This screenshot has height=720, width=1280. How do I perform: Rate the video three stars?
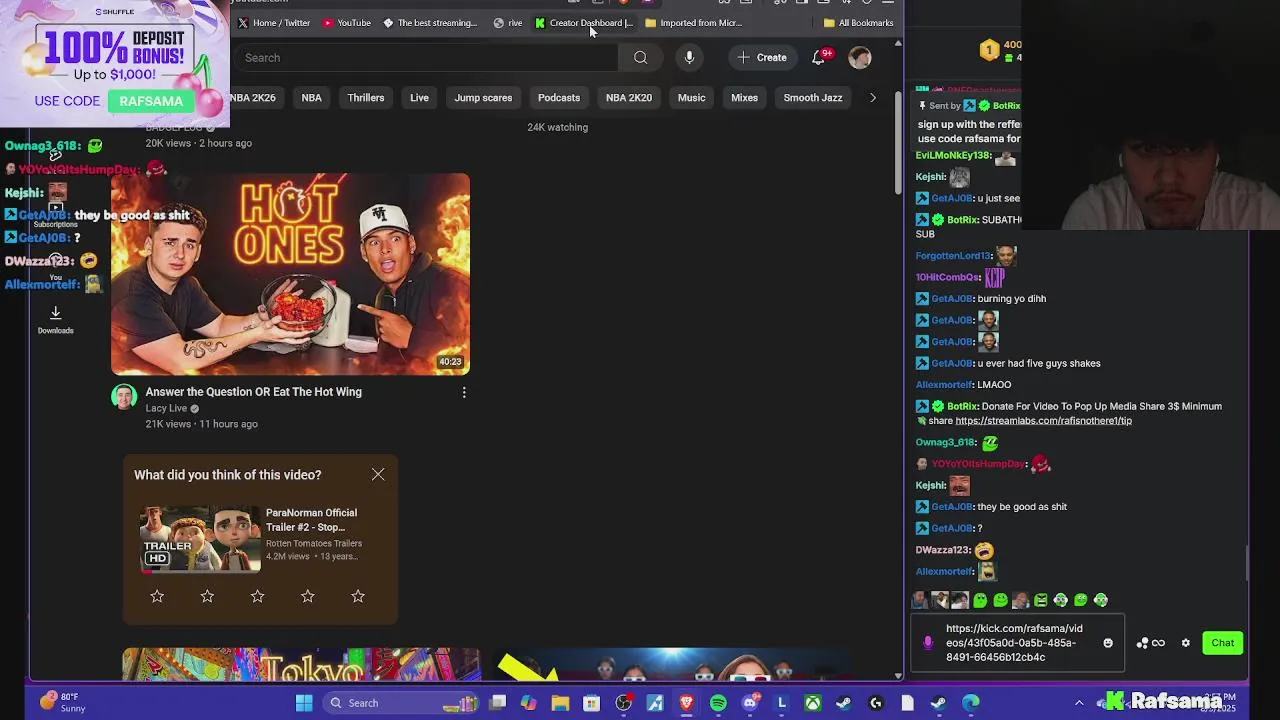257,596
